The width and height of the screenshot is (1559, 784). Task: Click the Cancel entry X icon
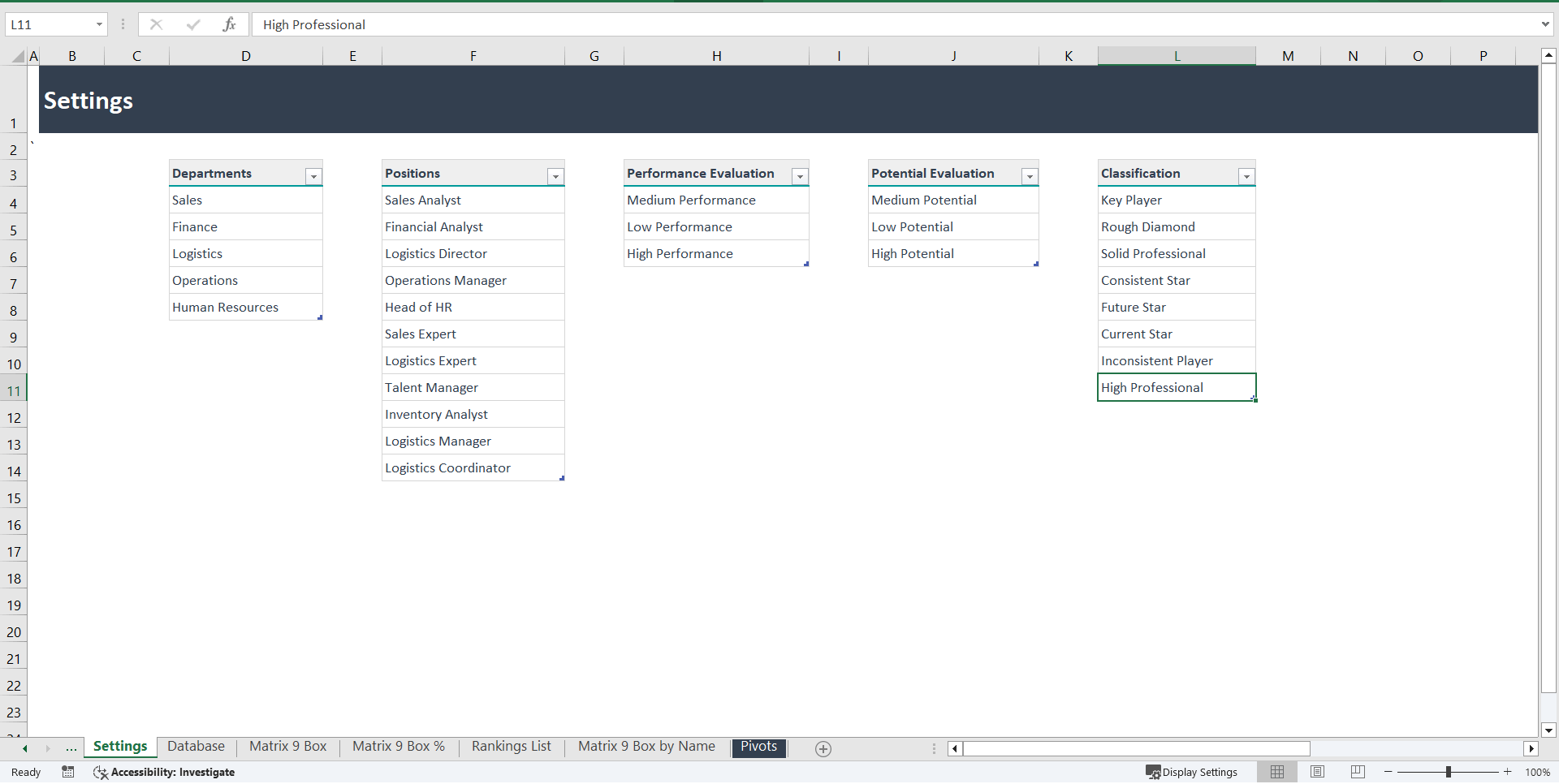point(156,24)
